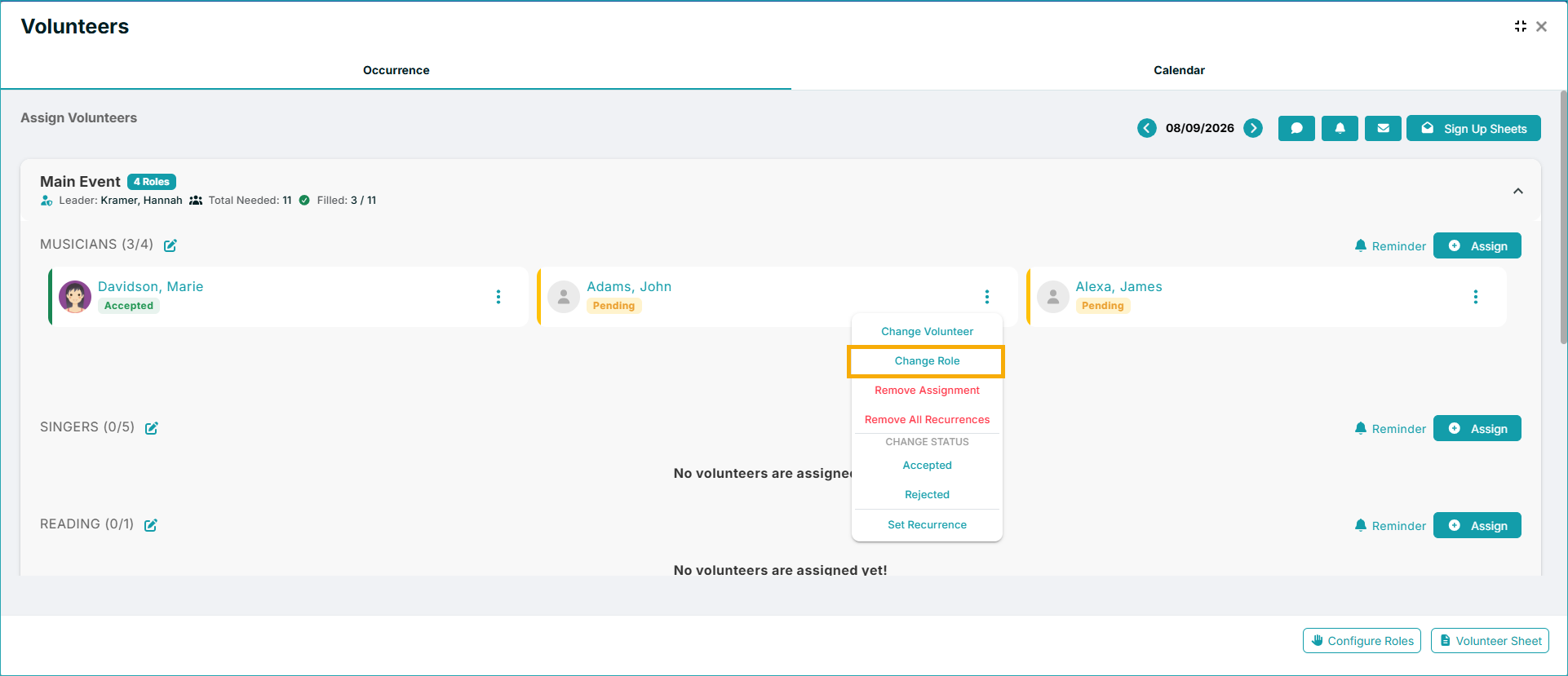Open Configure Roles
The image size is (1568, 676).
pos(1362,641)
